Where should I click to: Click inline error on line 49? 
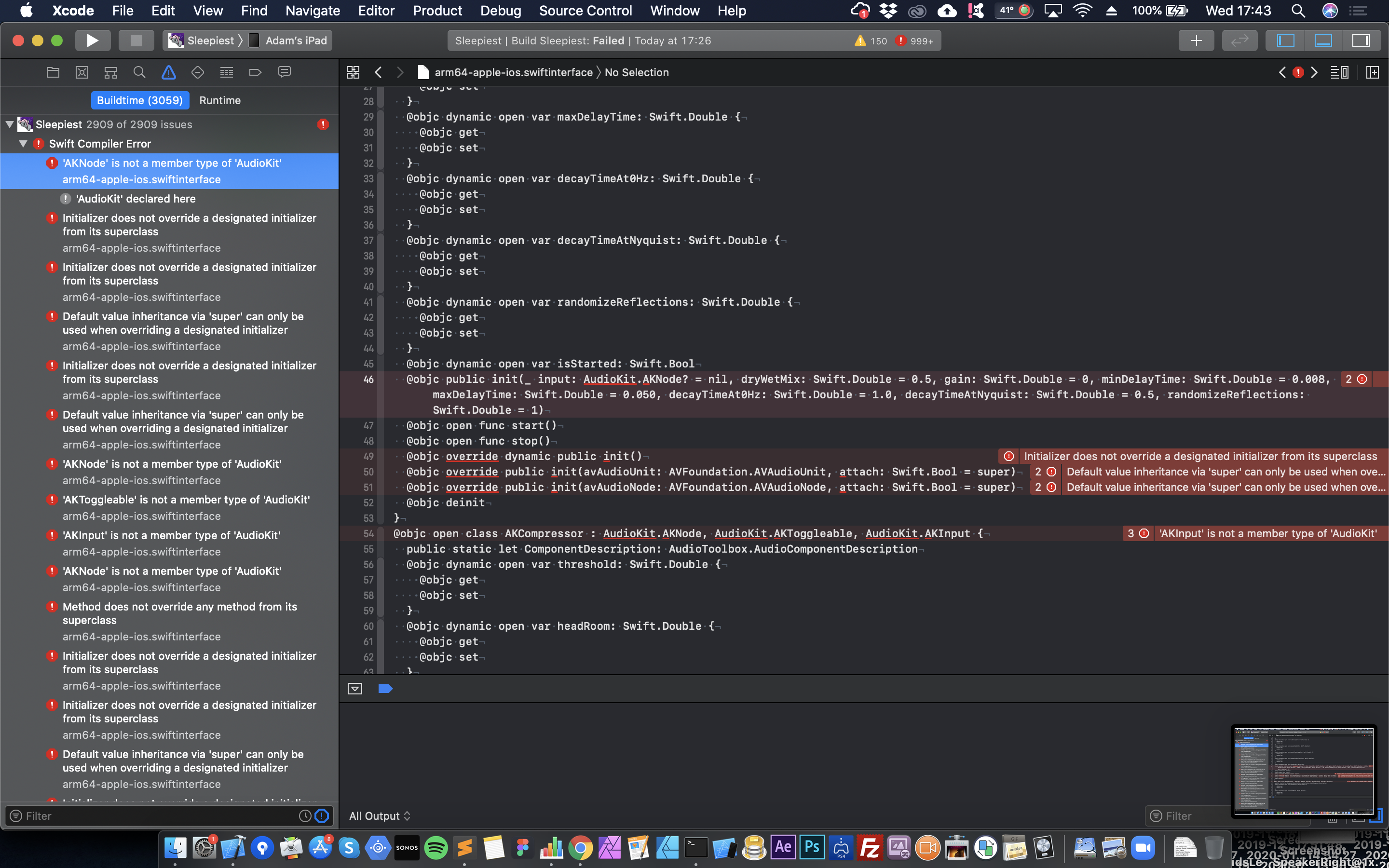click(1193, 456)
